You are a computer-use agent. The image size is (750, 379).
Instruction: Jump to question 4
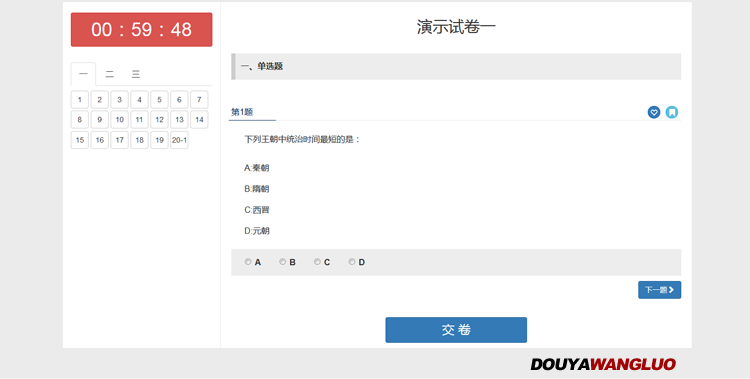click(140, 100)
